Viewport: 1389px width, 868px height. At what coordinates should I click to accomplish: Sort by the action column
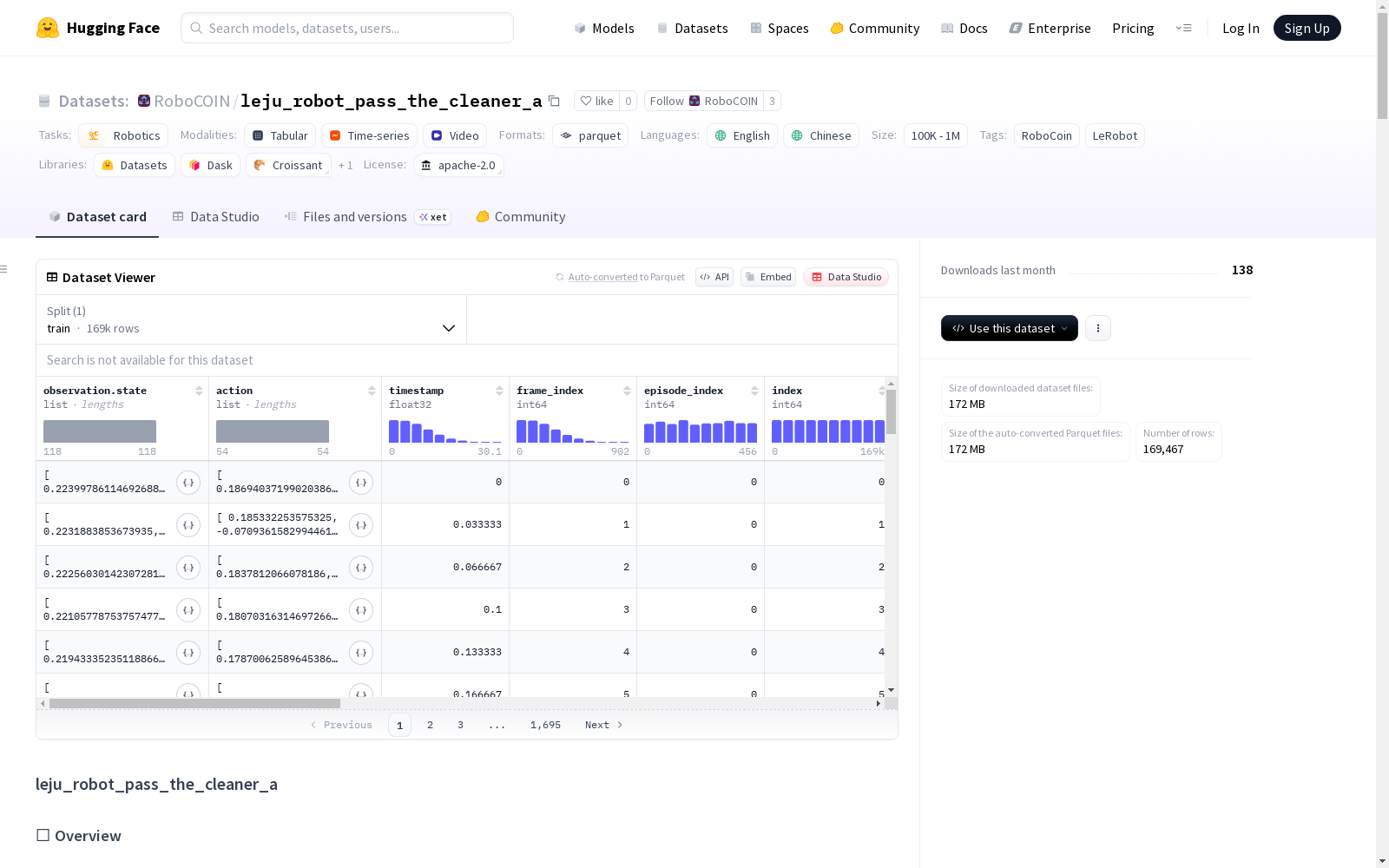[372, 391]
